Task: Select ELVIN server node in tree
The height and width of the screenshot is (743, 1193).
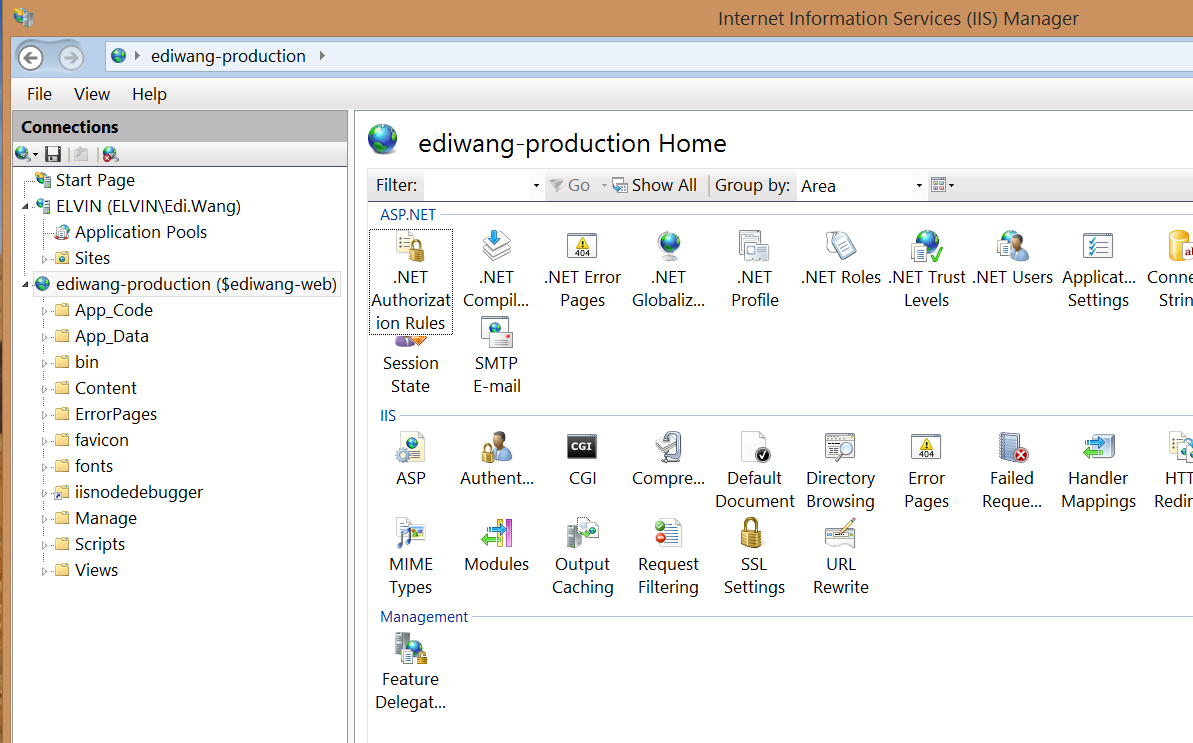Action: [148, 206]
